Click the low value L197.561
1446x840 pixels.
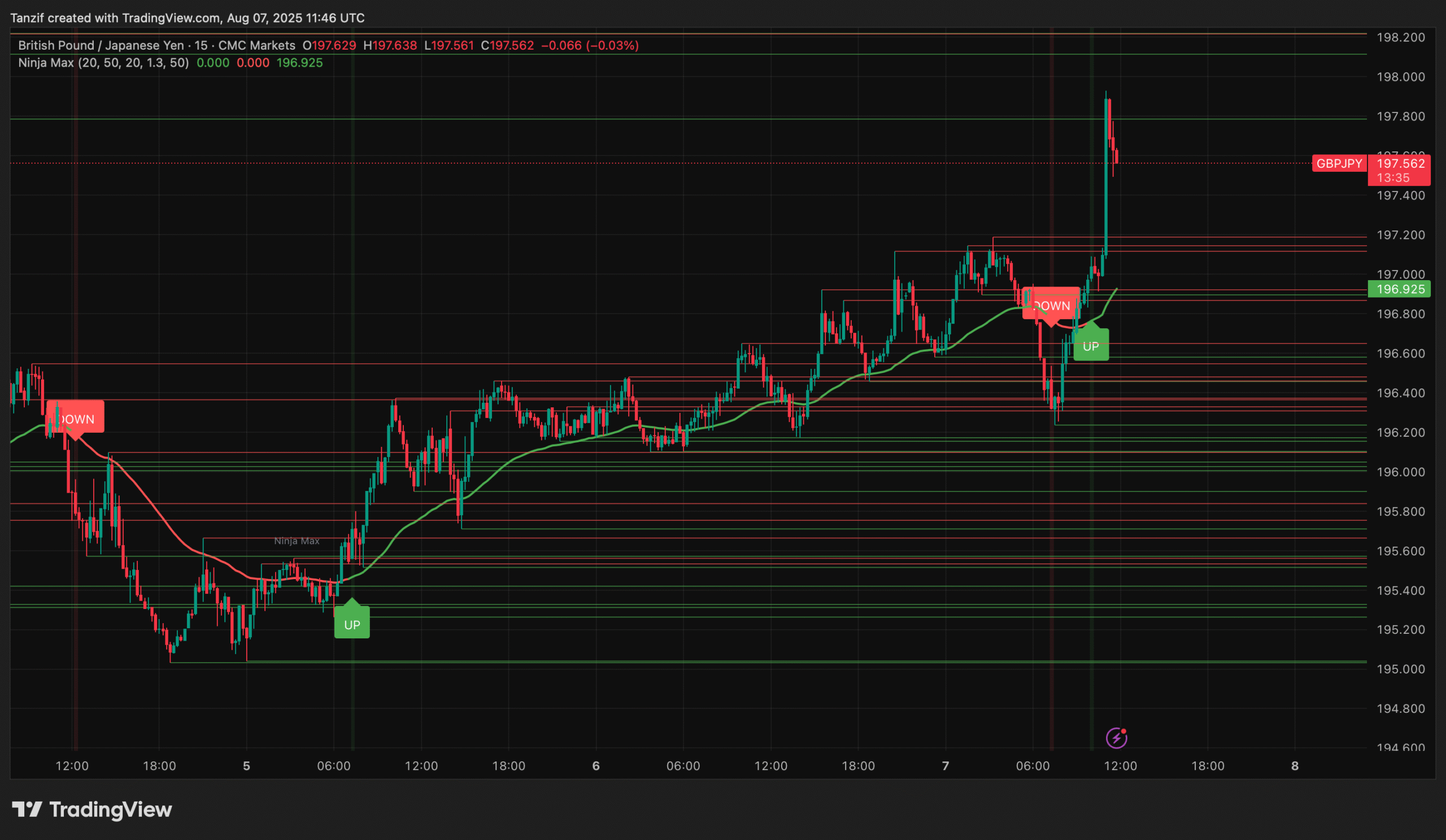[449, 45]
